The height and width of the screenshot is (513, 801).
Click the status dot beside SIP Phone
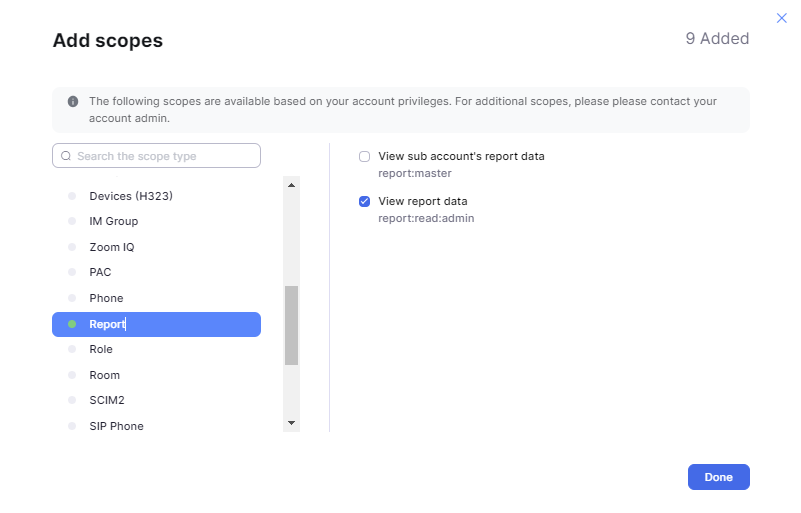72,426
